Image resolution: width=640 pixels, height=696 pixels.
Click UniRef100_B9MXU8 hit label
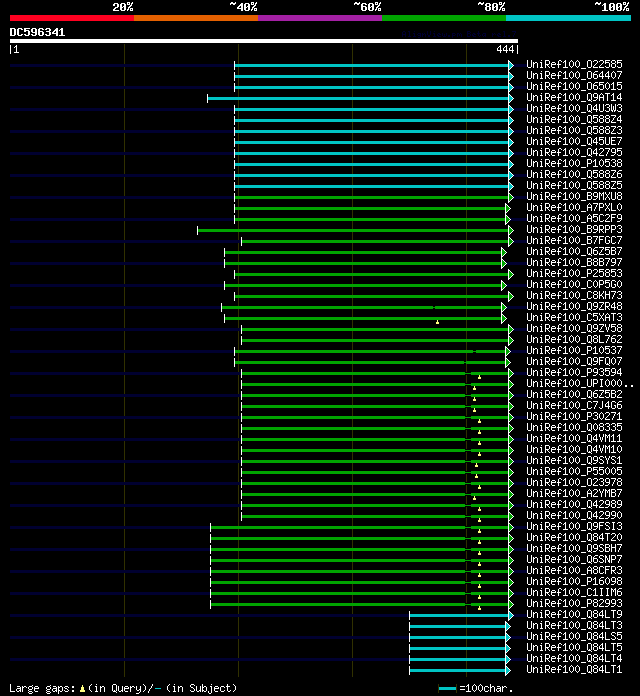tap(574, 197)
